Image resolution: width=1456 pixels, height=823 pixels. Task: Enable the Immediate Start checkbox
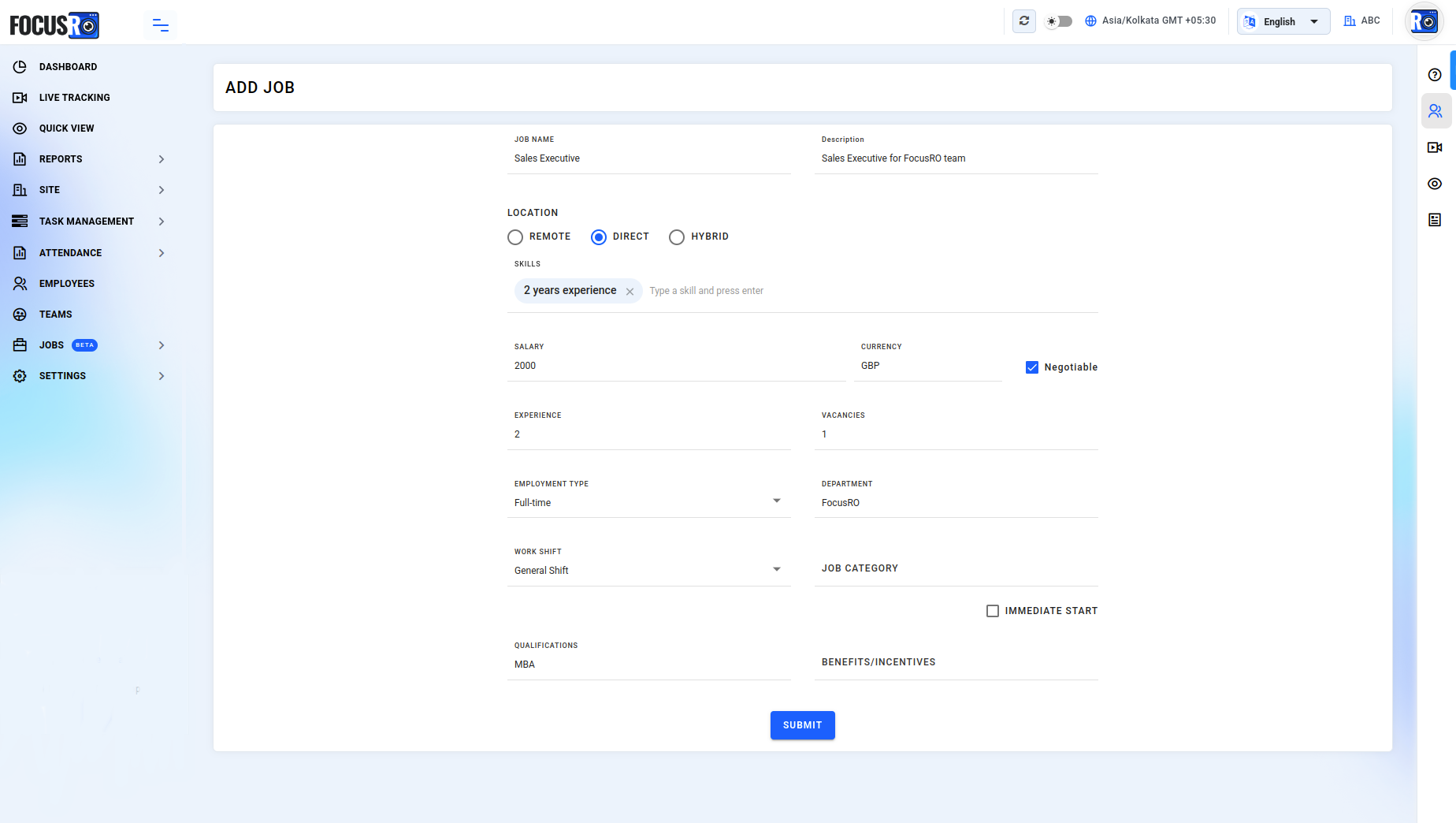pyautogui.click(x=993, y=611)
